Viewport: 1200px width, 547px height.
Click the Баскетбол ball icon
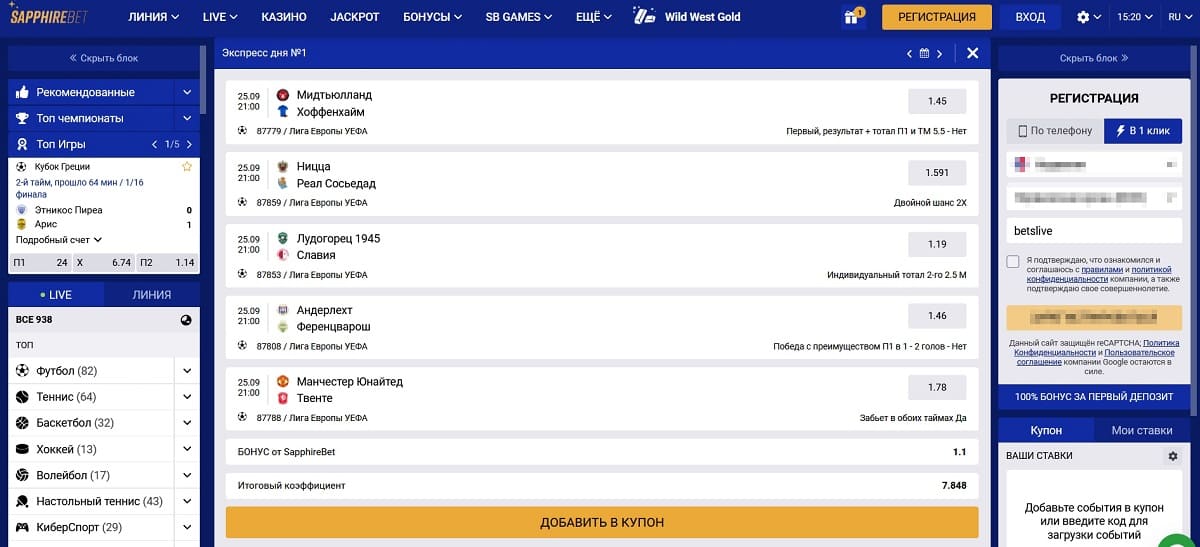[x=22, y=423]
